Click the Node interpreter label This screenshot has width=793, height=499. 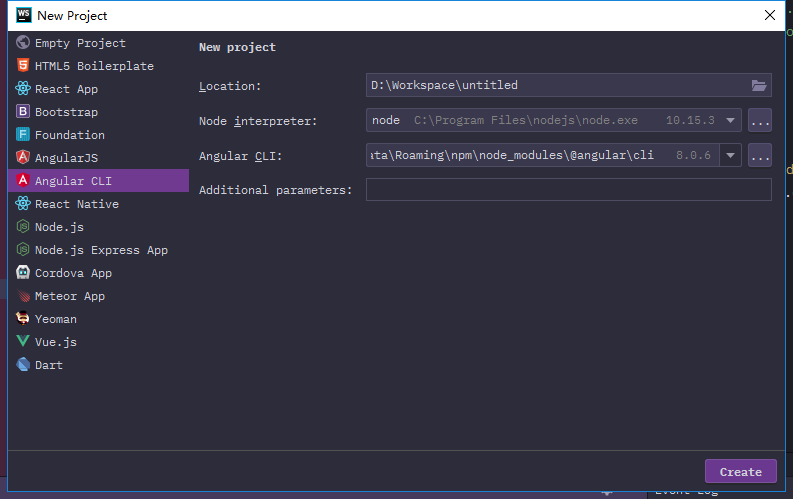(257, 121)
